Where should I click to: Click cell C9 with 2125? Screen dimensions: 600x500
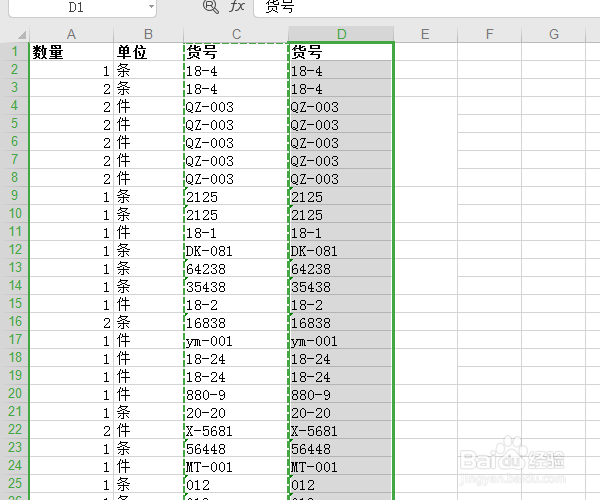pos(236,196)
